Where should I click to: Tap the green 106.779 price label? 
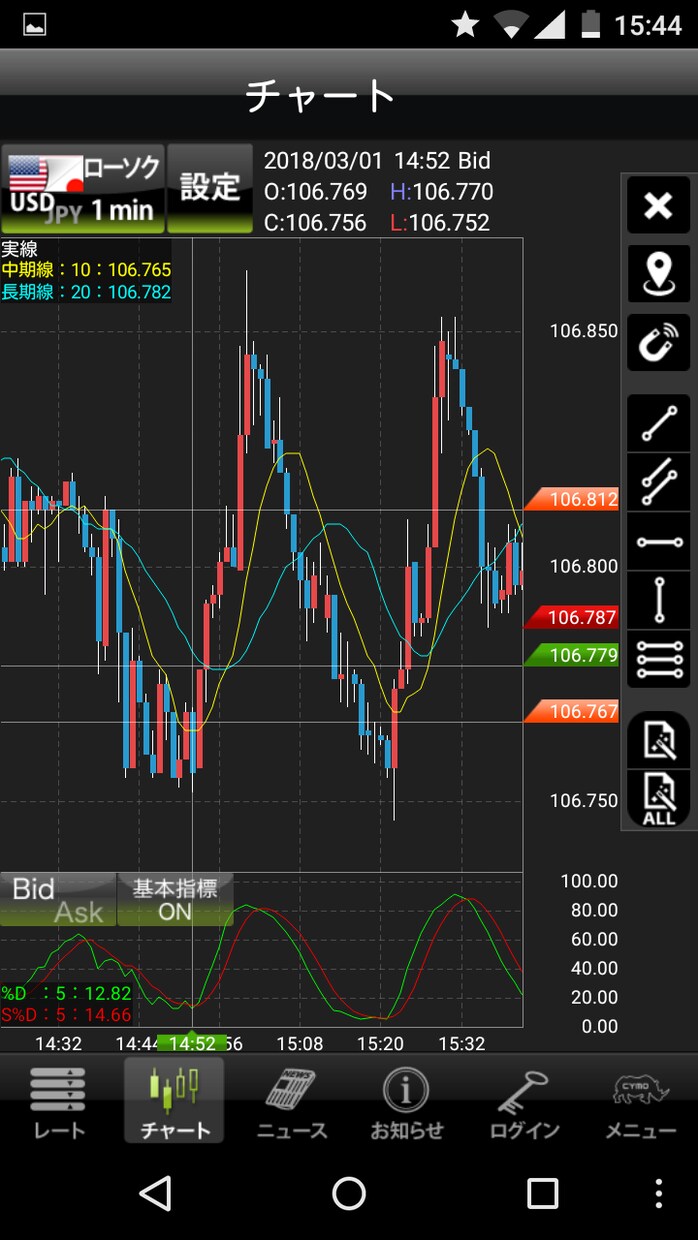573,655
